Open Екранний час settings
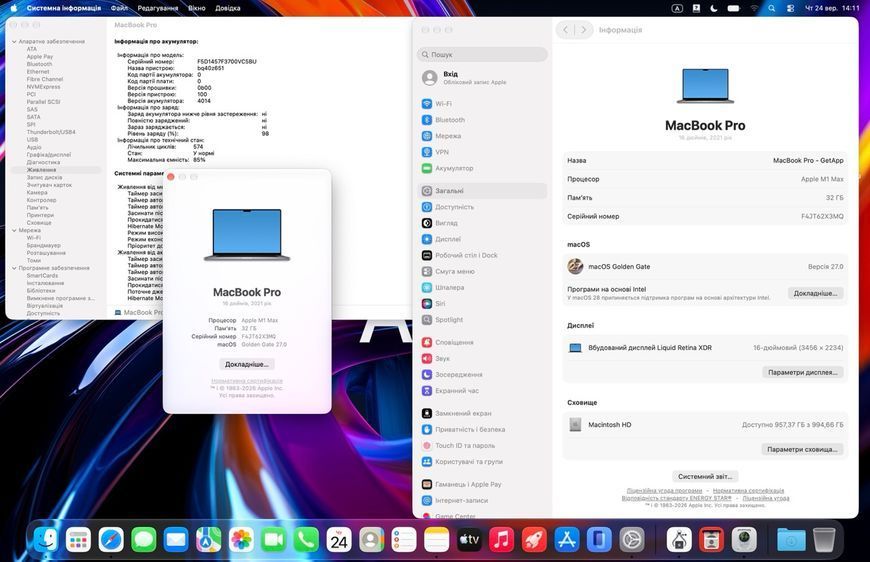870x562 pixels. (x=482, y=391)
